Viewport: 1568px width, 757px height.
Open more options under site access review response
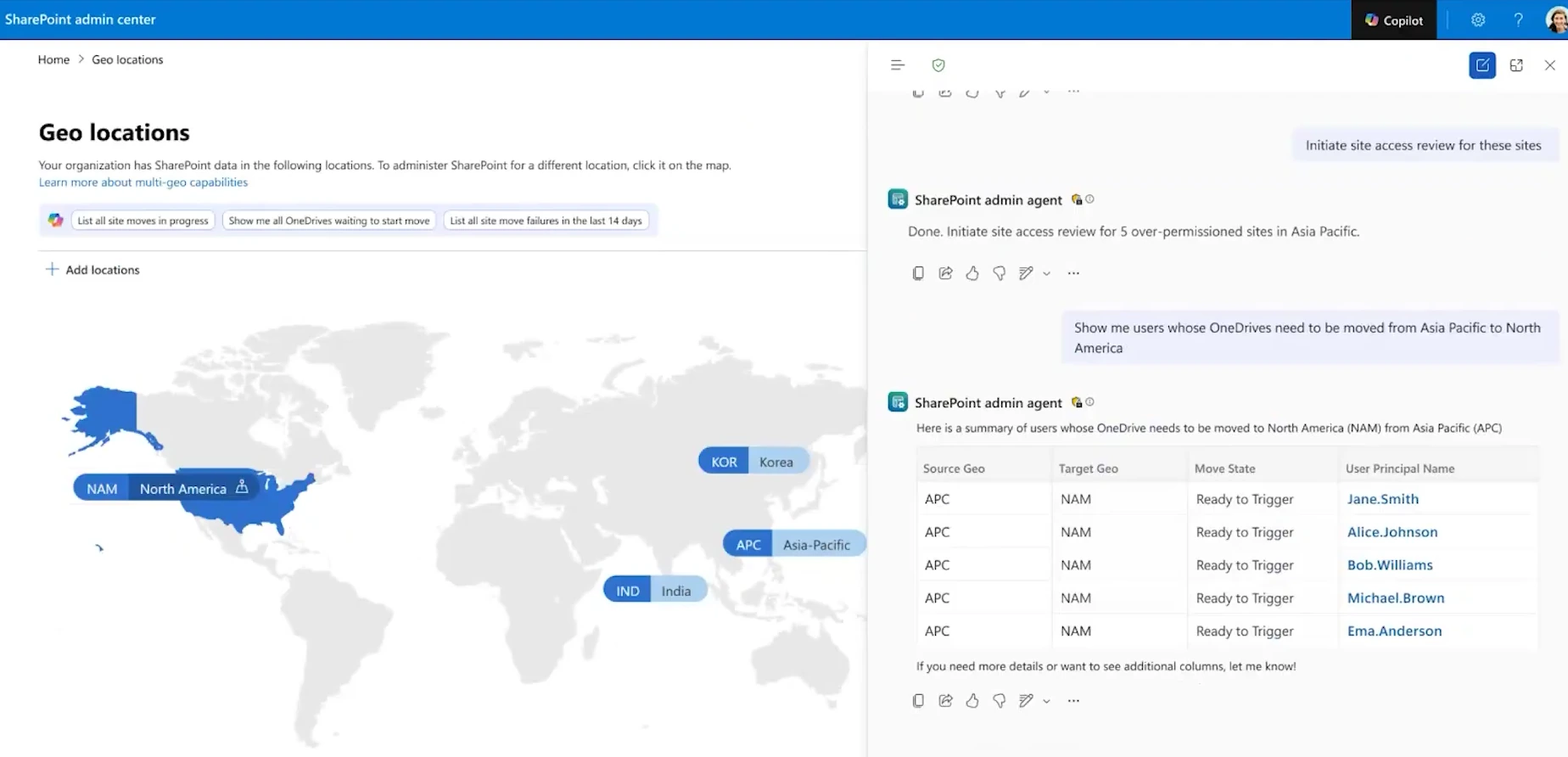tap(1074, 273)
